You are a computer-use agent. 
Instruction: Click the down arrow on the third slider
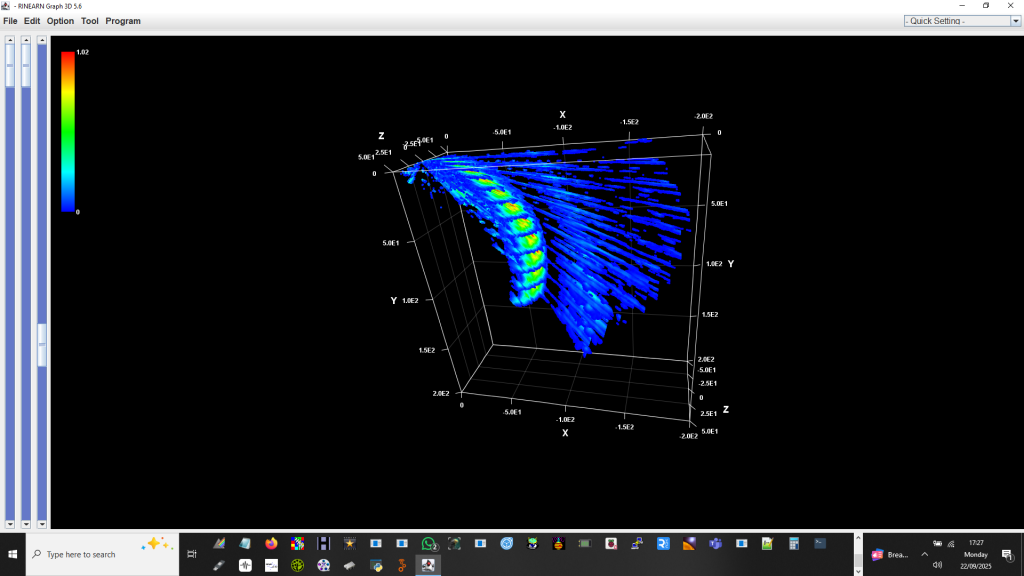42,524
